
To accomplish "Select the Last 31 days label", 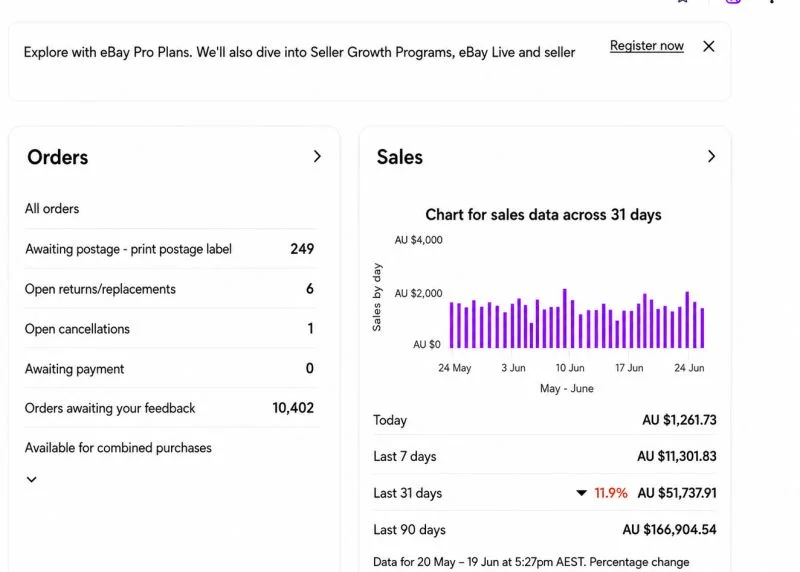I will tap(408, 493).
